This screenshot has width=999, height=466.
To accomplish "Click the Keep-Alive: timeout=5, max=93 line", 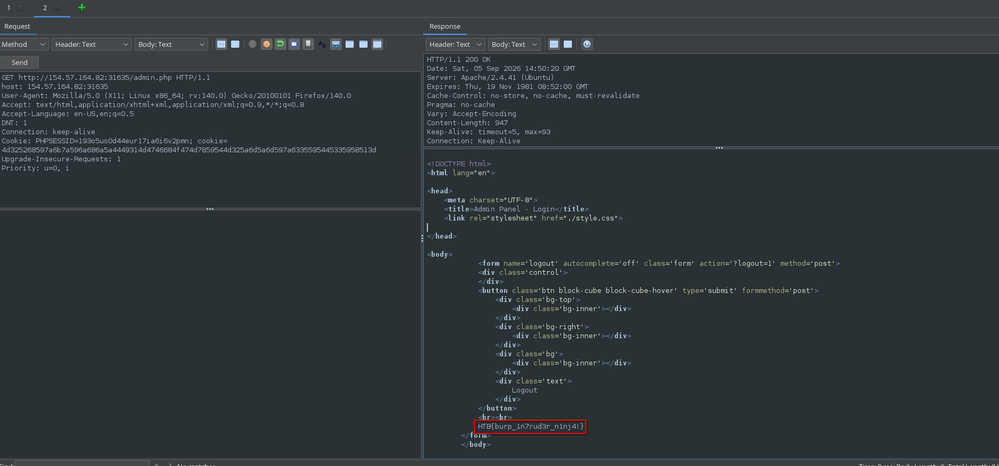I will (x=489, y=132).
